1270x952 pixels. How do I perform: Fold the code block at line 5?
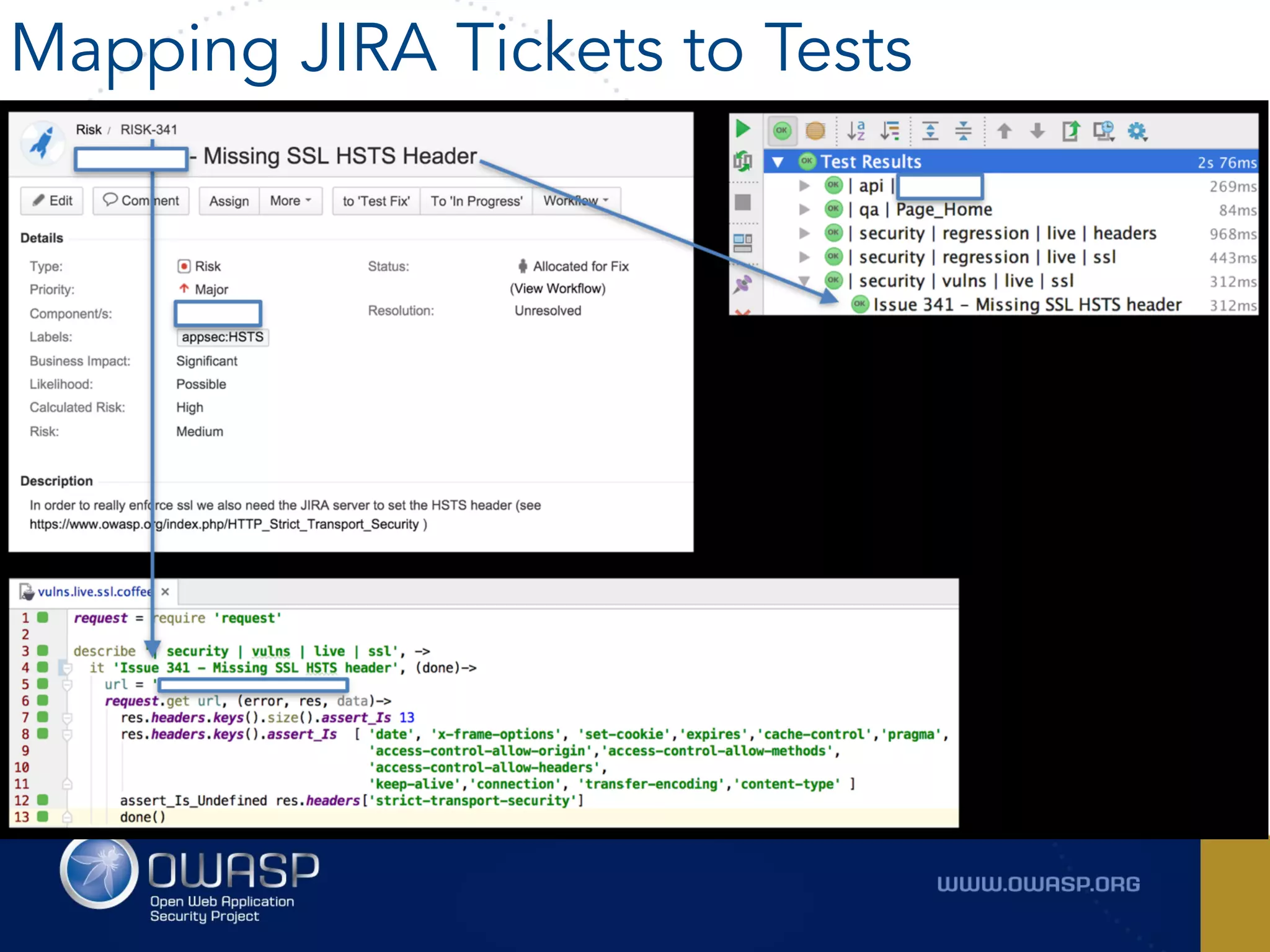(67, 684)
